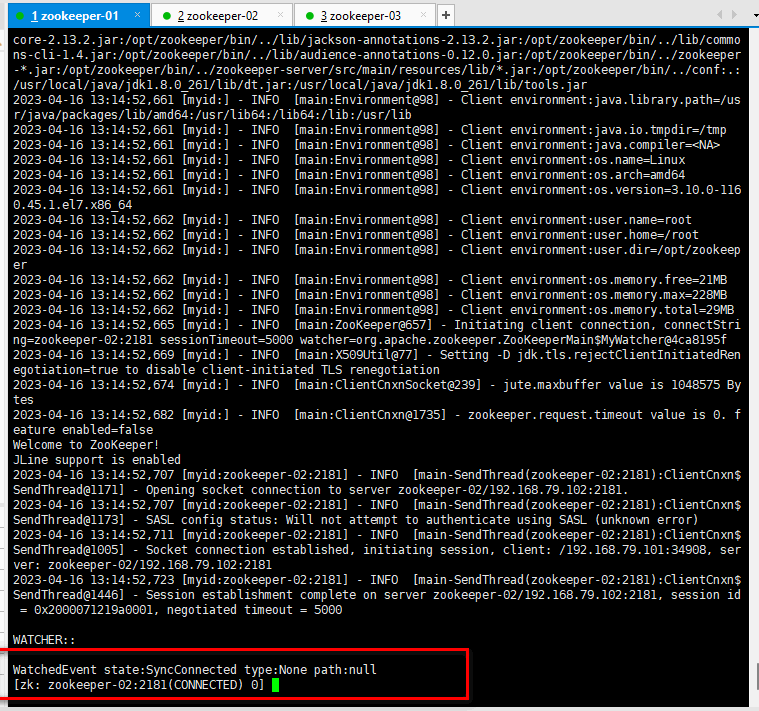Viewport: 759px width, 711px height.
Task: Click the 'Socket connection established' log line
Action: pos(377,550)
